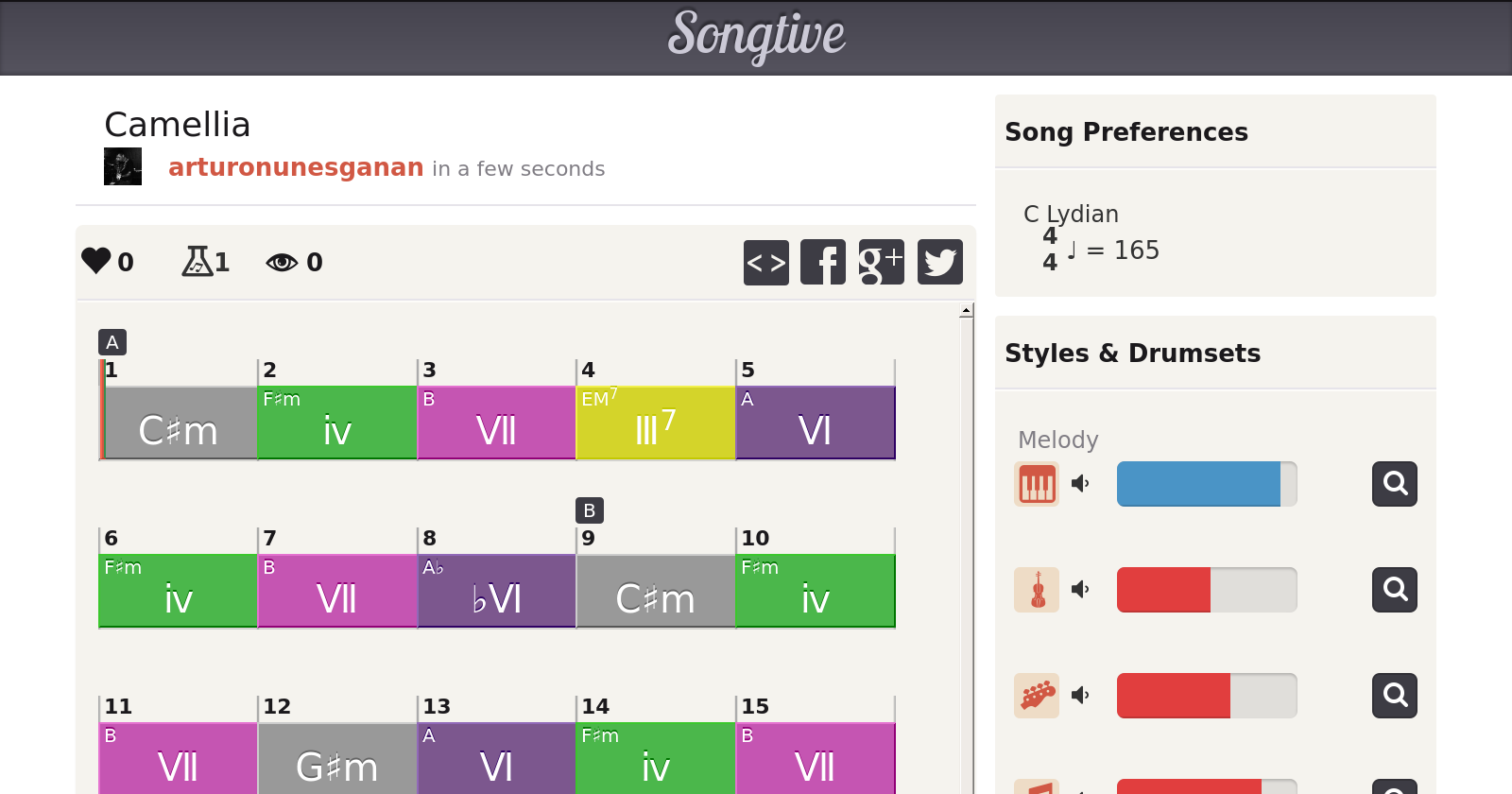This screenshot has width=1512, height=794.
Task: Open arturonunesganan user profile link
Action: pos(296,167)
